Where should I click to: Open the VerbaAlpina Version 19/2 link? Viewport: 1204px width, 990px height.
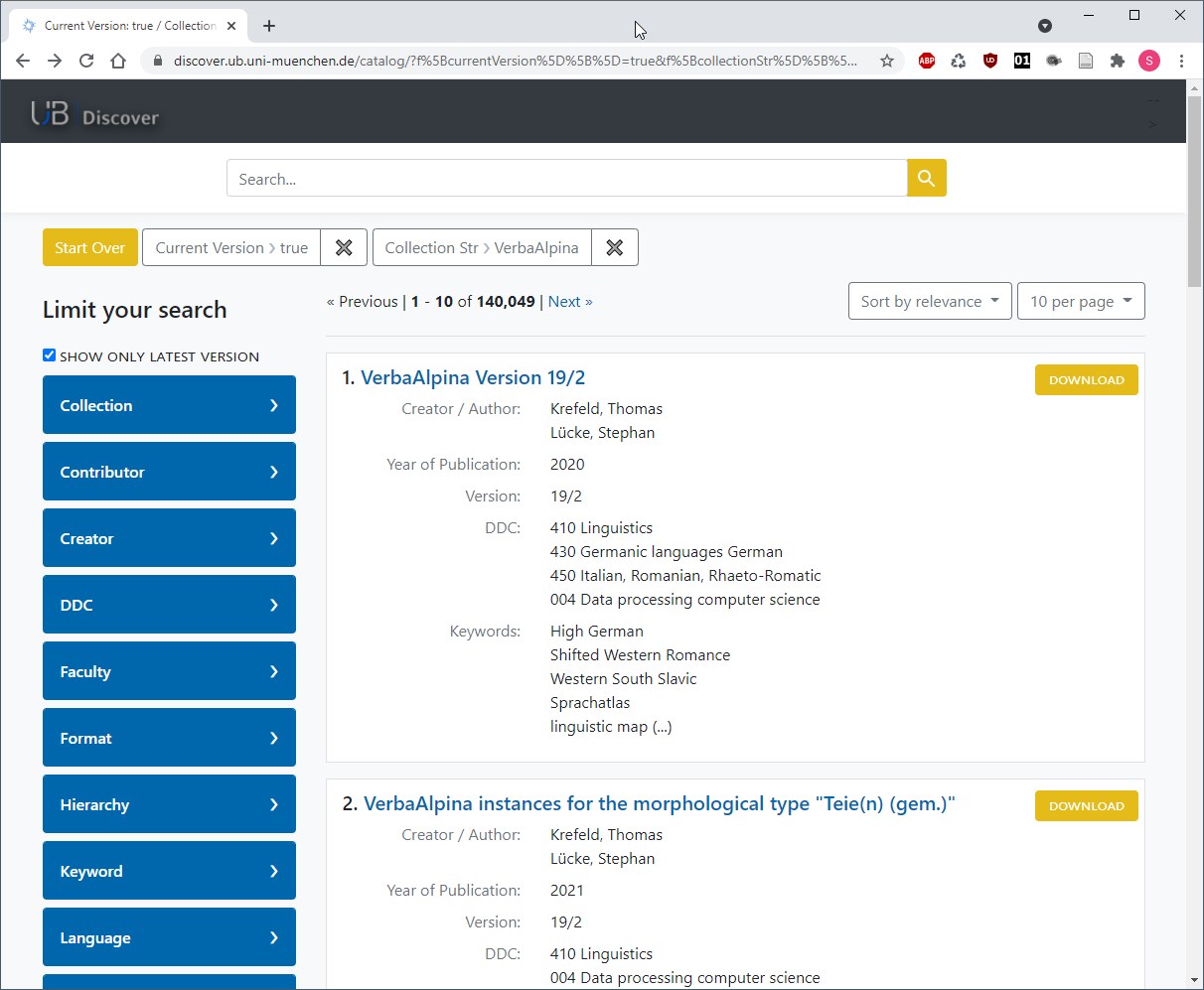tap(473, 377)
